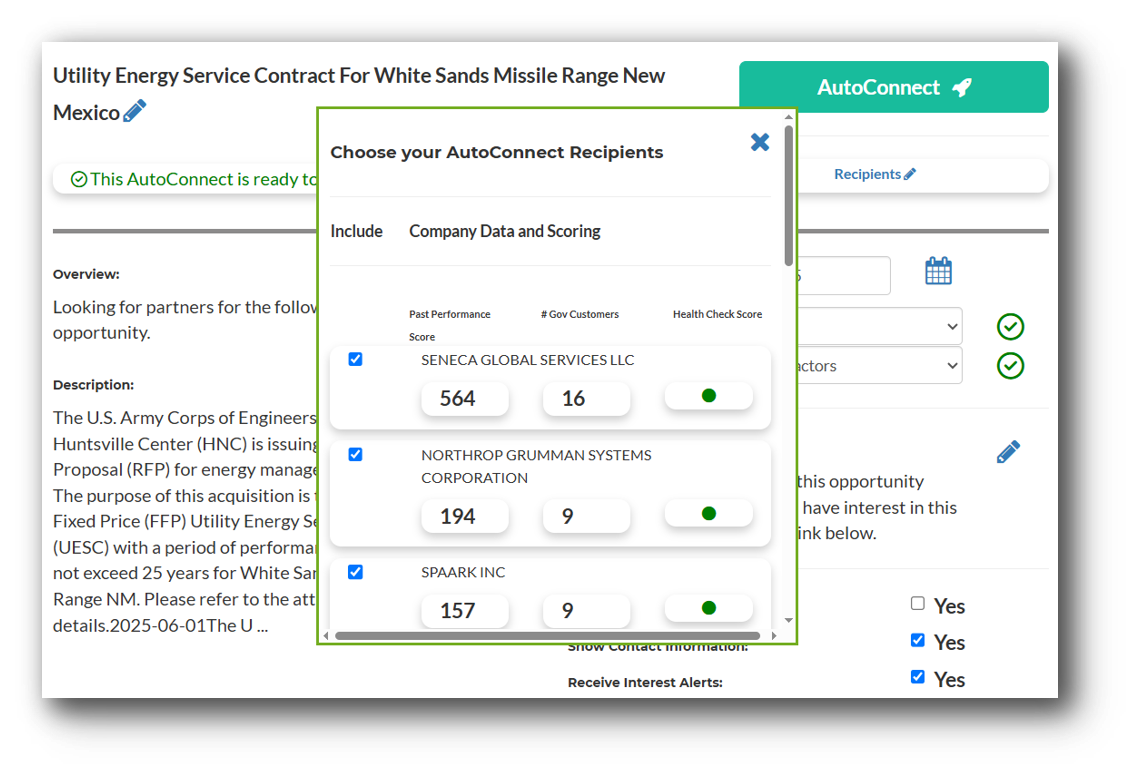Enable the unchecked Yes checkbox
Image resolution: width=1142 pixels, height=782 pixels.
(x=918, y=603)
